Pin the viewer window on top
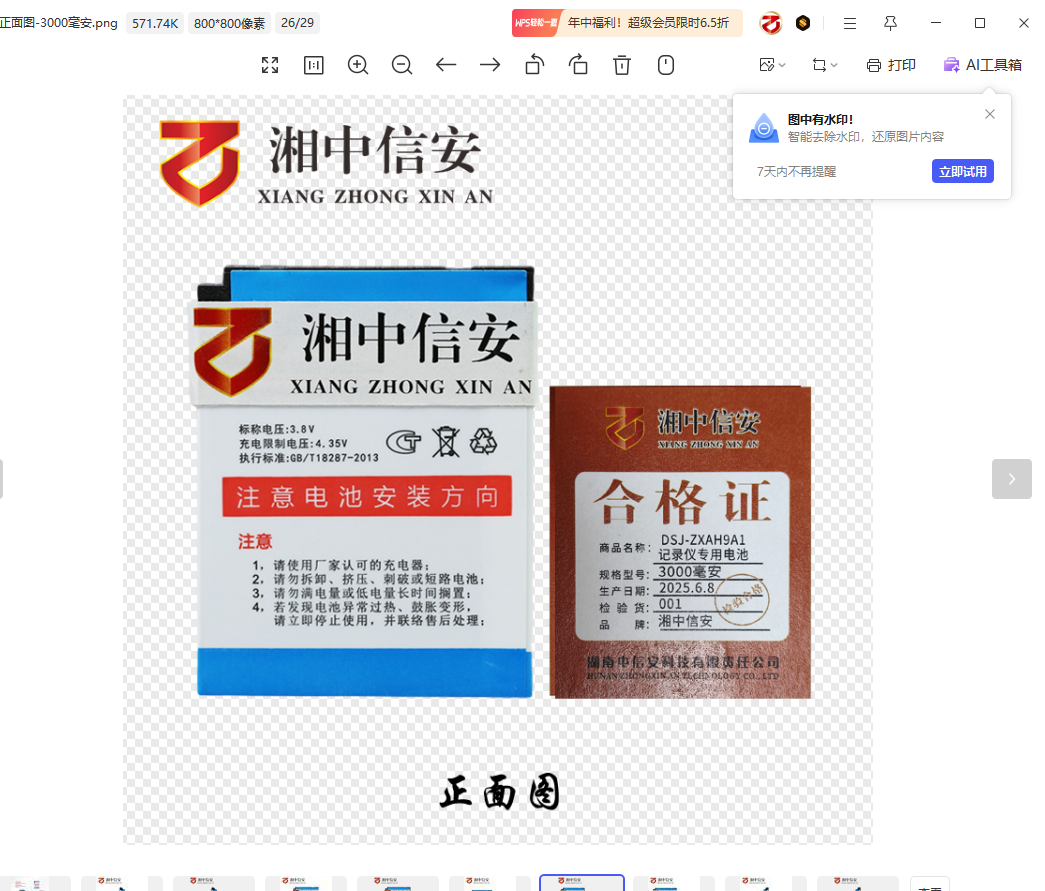Viewport: 1045px width, 891px height. tap(890, 23)
